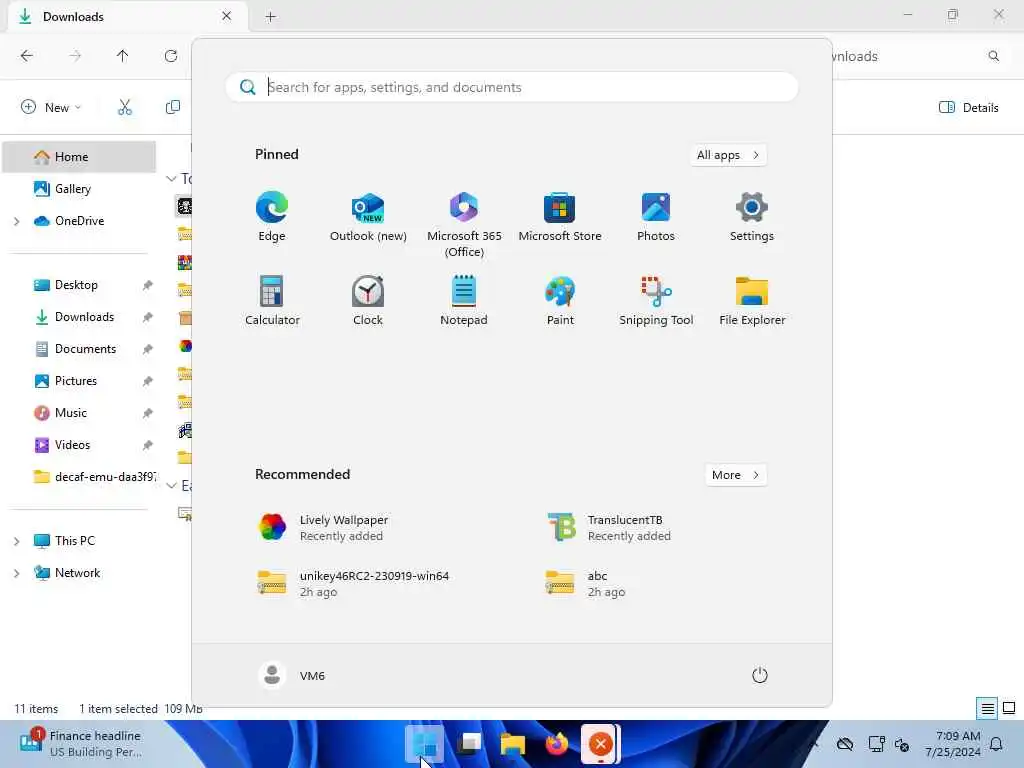Launch the Paint app
1024x768 pixels.
click(560, 300)
